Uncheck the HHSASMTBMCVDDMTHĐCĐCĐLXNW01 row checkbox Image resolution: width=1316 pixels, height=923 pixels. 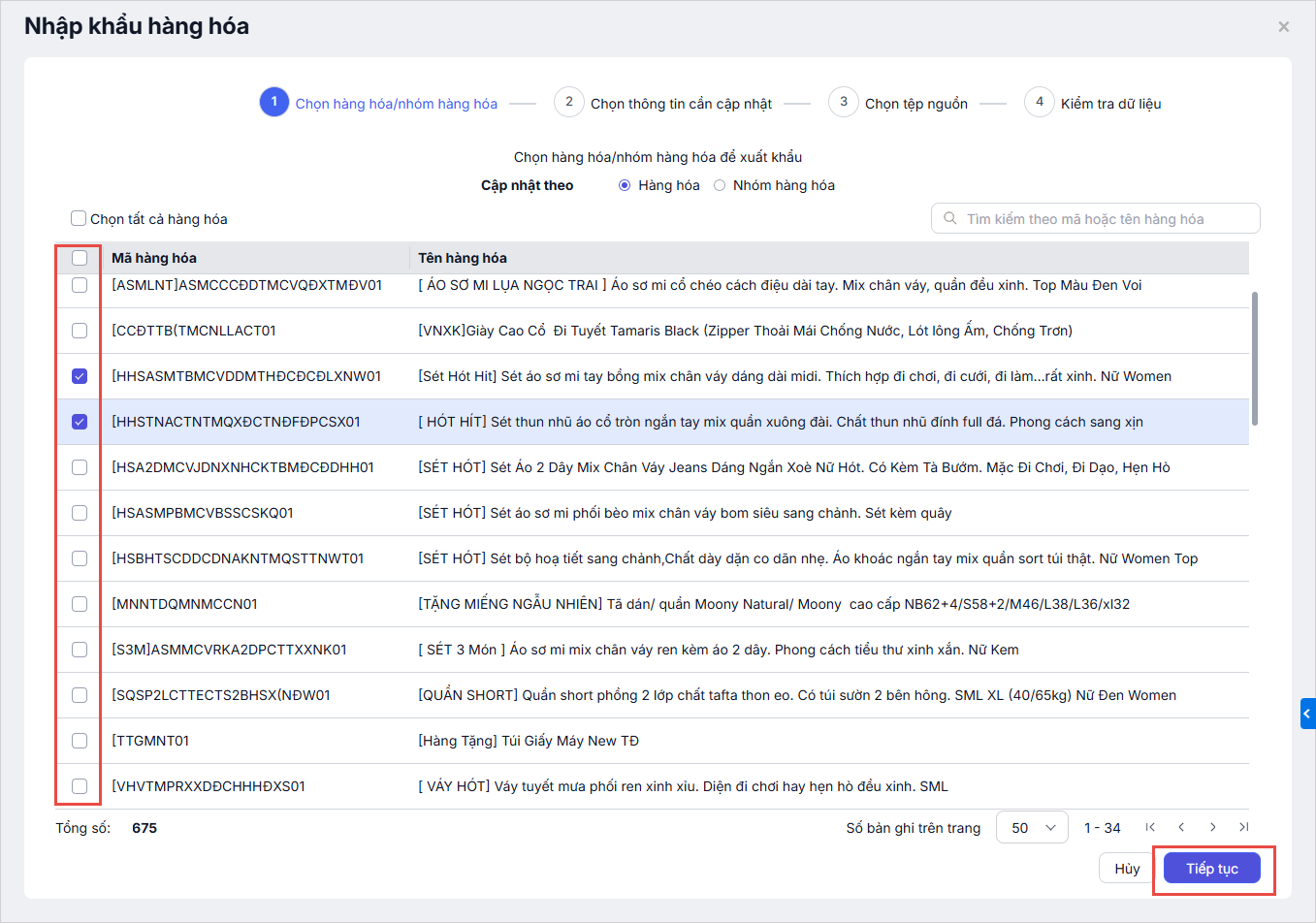[x=80, y=376]
